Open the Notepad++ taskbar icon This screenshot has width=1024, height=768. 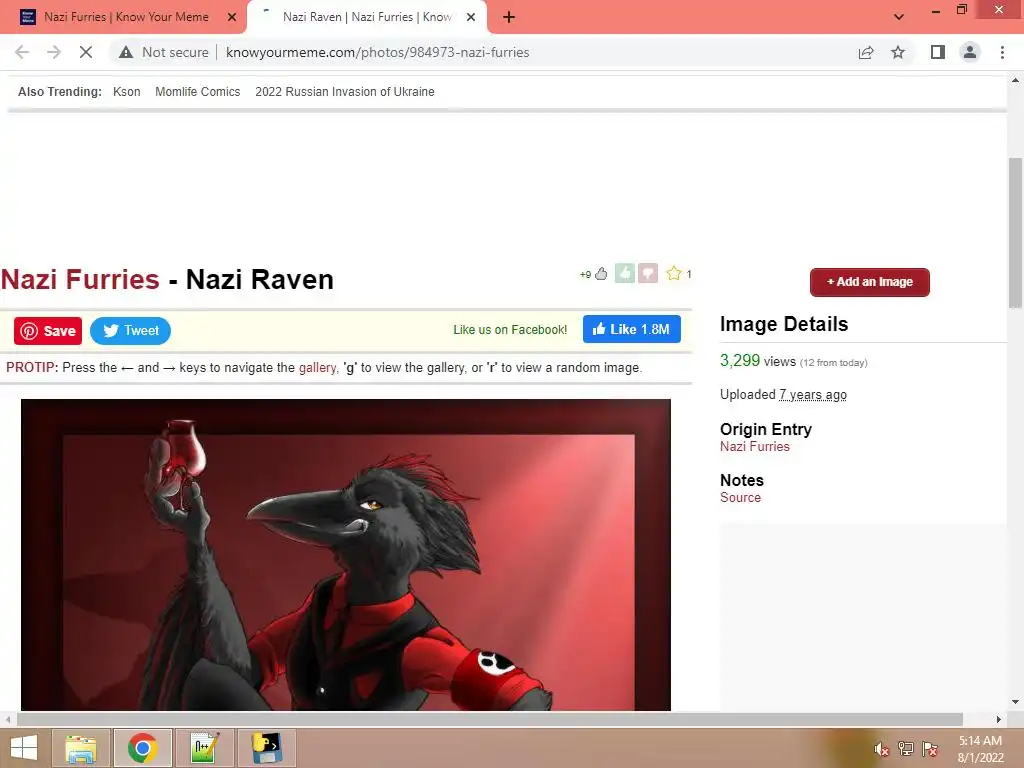pos(204,748)
